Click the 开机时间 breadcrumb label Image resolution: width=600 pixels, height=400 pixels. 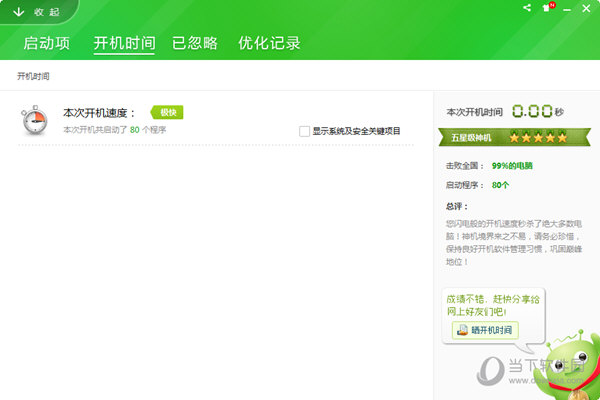coord(33,76)
